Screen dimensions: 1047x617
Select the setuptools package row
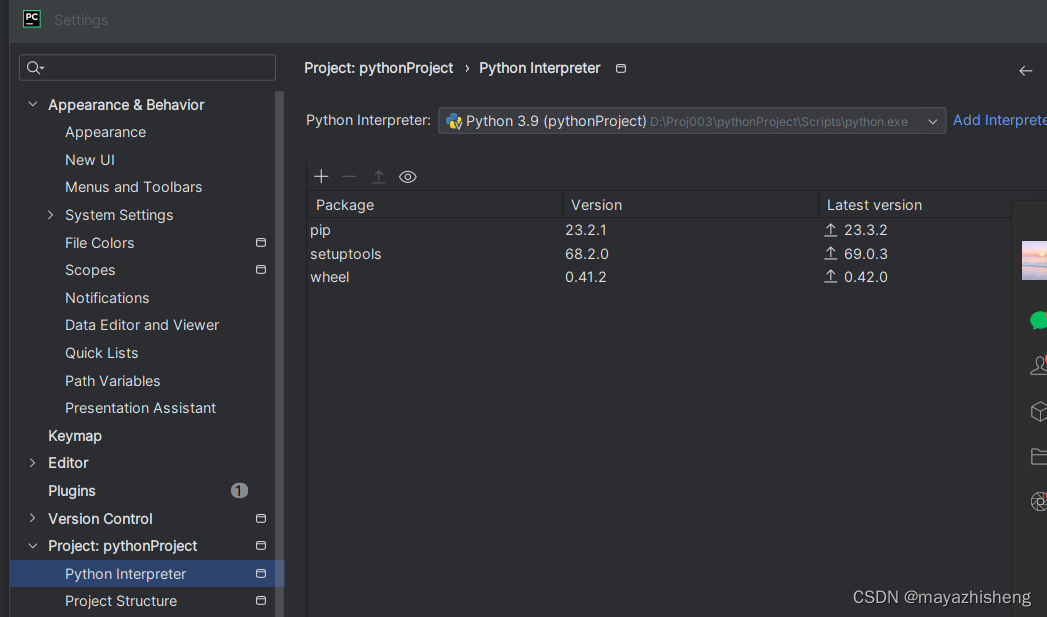[x=660, y=254]
